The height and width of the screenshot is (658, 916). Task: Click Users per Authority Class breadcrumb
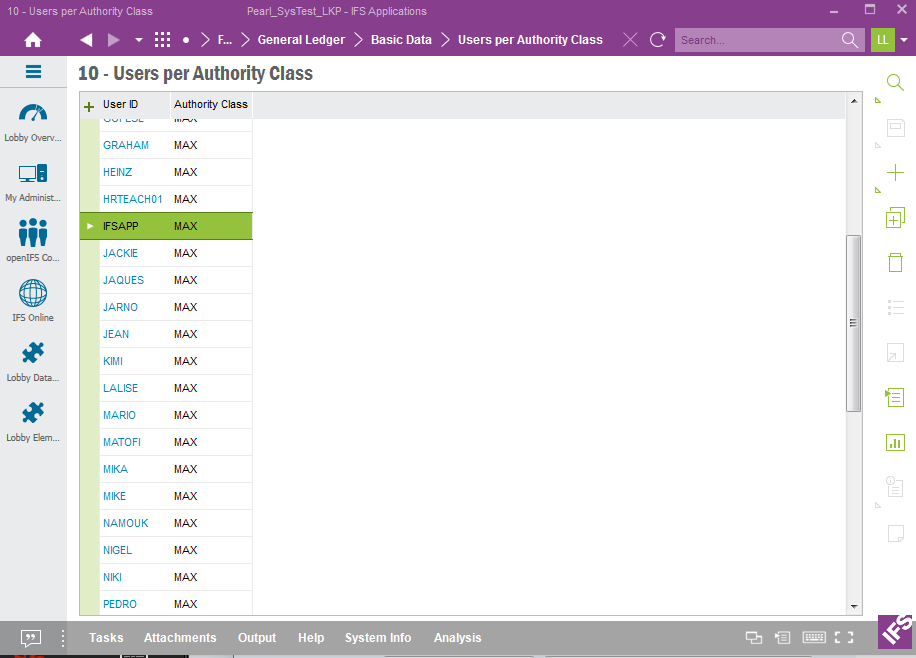pos(530,40)
